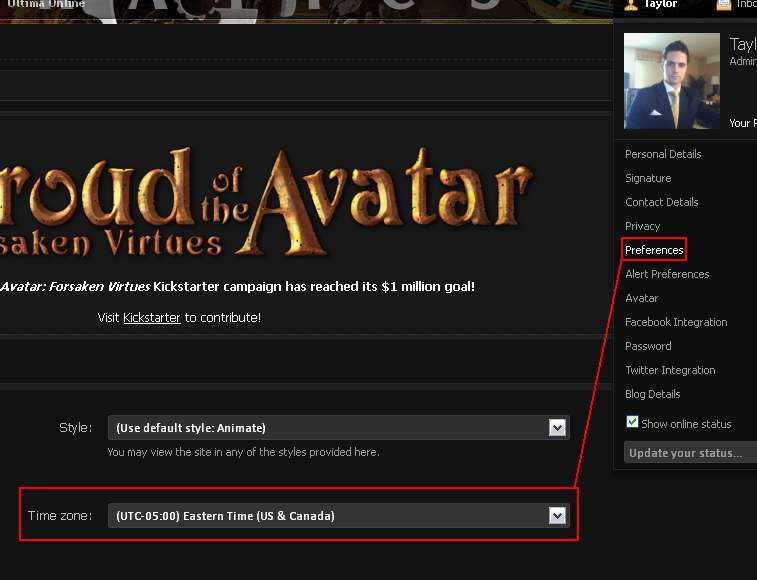Toggle the Show online status checkbox
Image resolution: width=757 pixels, height=580 pixels.
pyautogui.click(x=632, y=422)
